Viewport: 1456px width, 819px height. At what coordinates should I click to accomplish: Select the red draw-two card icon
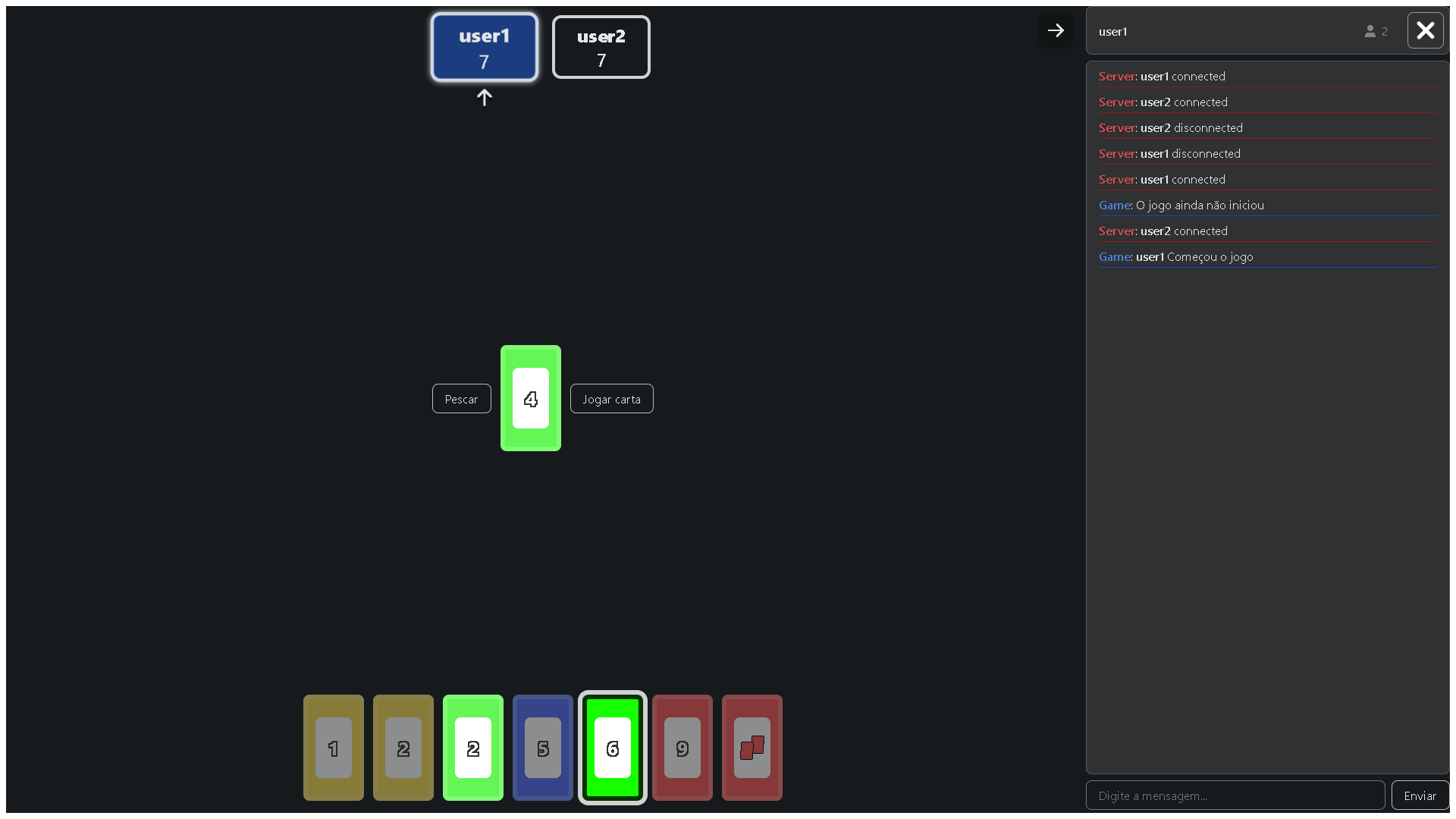pos(752,748)
